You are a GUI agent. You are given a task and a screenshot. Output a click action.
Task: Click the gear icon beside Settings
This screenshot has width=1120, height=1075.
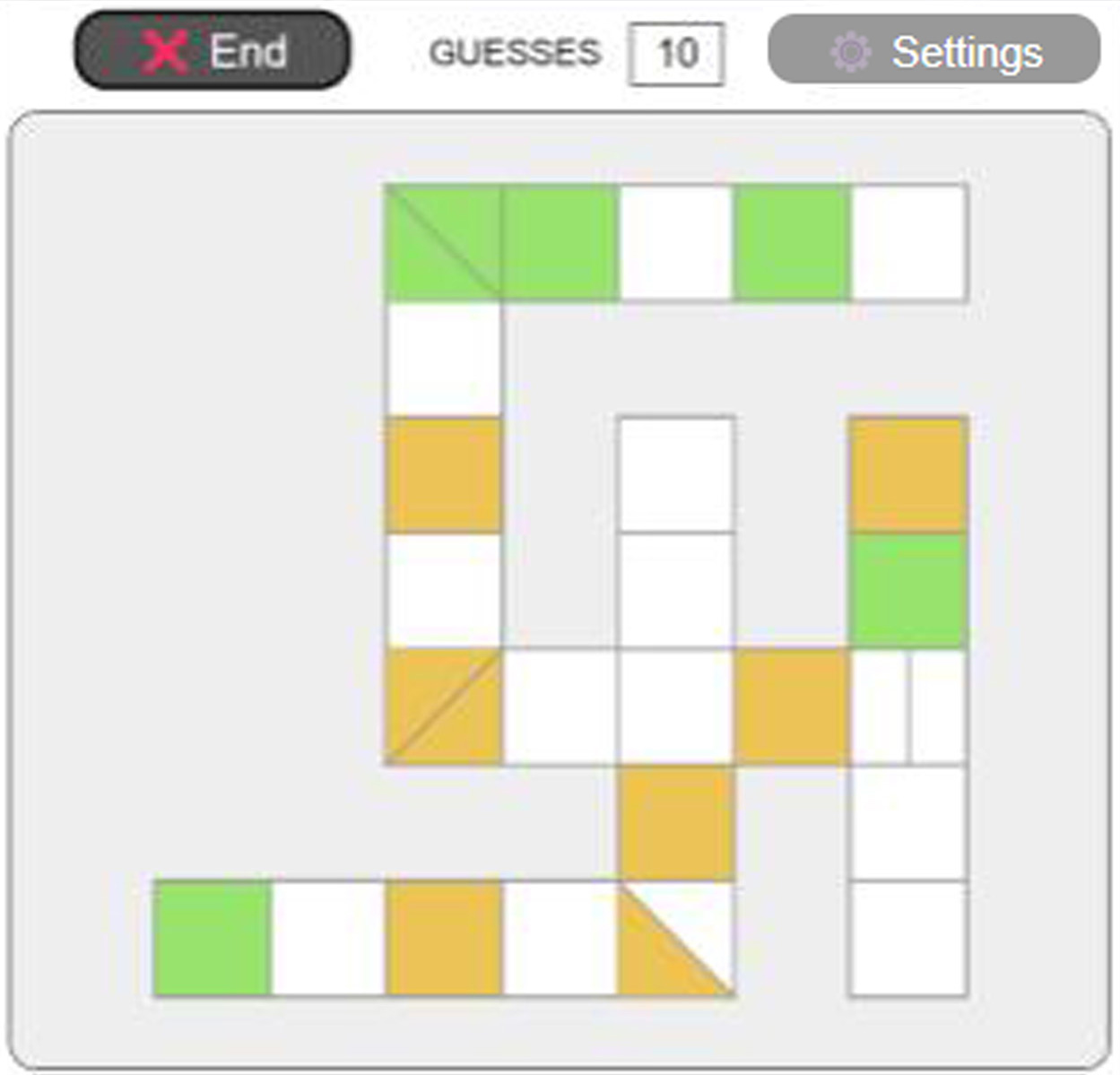click(x=850, y=52)
